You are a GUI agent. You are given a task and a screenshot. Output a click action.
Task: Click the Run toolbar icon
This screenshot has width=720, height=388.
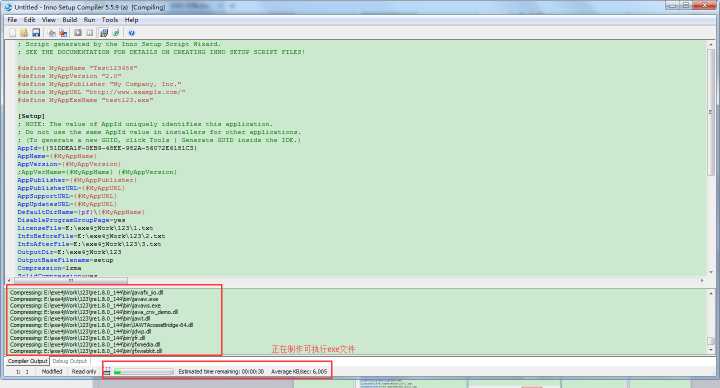click(78, 33)
